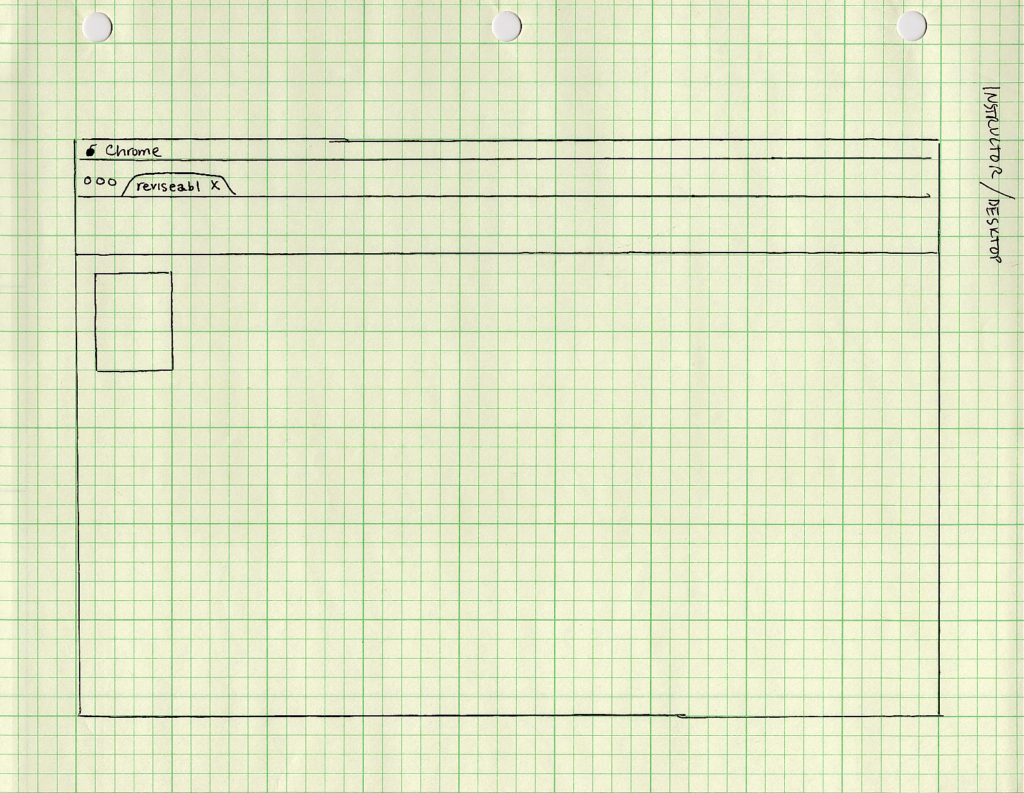Click the middle window control circle
The image size is (1024, 793).
pos(100,183)
